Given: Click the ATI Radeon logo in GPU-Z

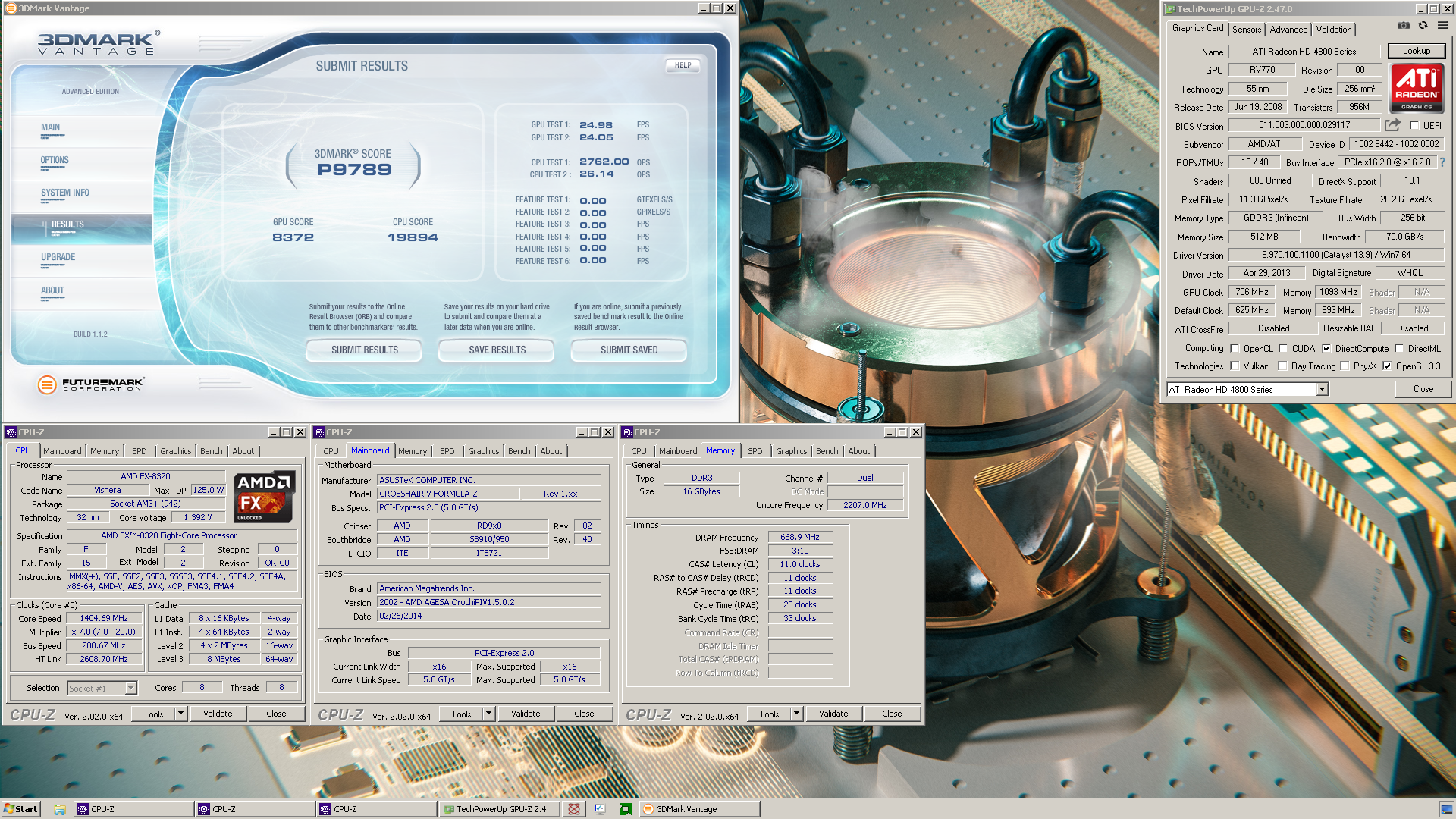Looking at the screenshot, I should click(x=1417, y=88).
